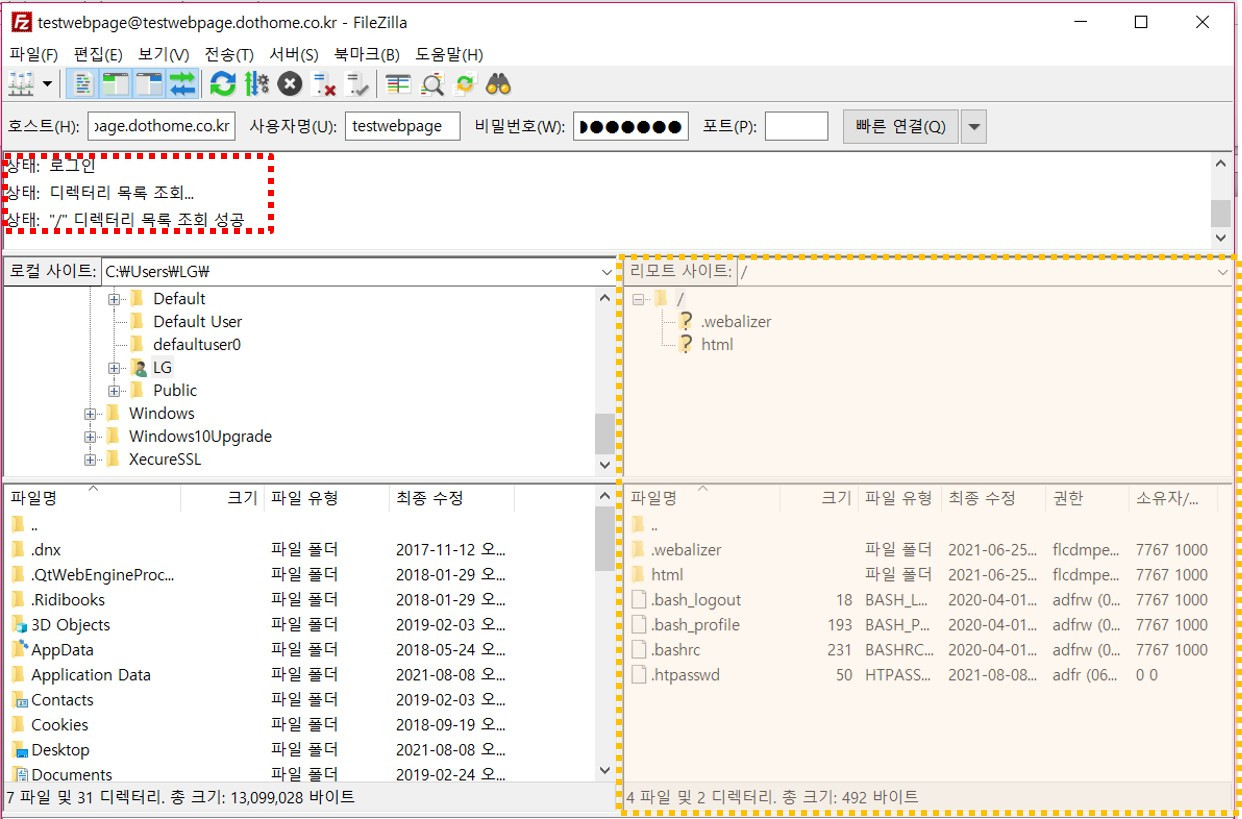The width and height of the screenshot is (1242, 819).
Task: Select Default User in local tree
Action: click(x=197, y=322)
